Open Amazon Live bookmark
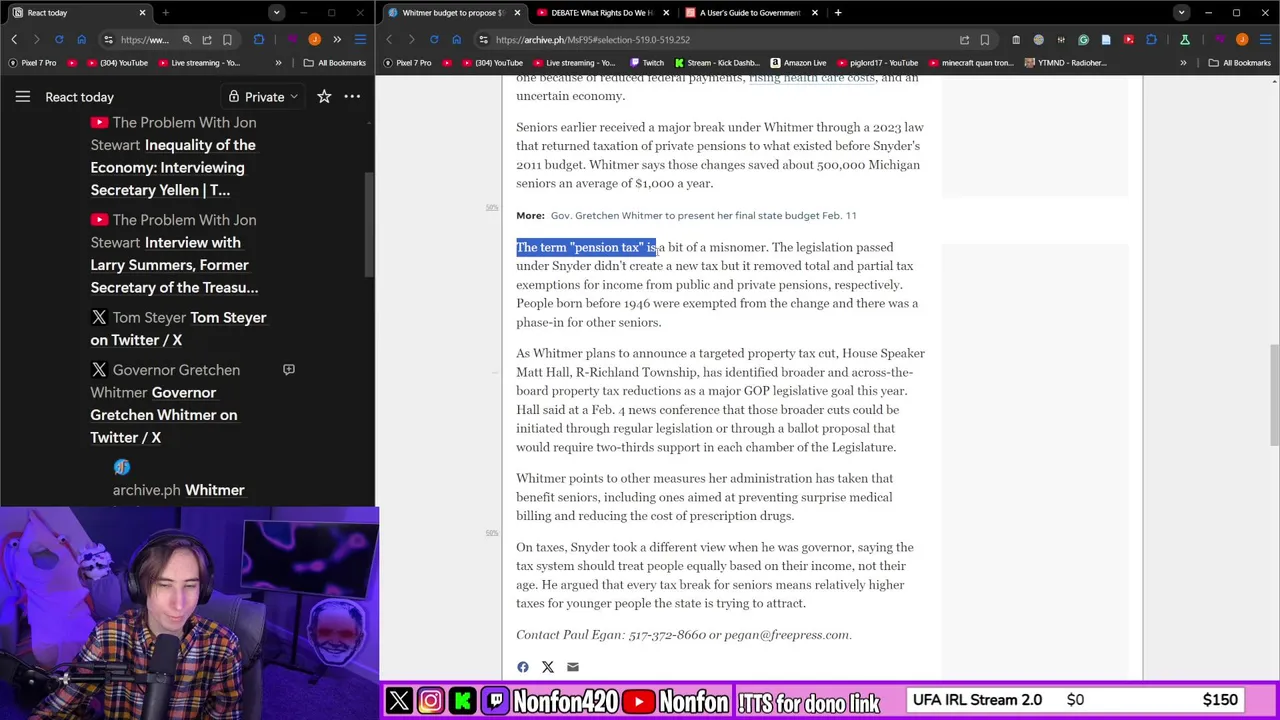1280x720 pixels. (798, 63)
